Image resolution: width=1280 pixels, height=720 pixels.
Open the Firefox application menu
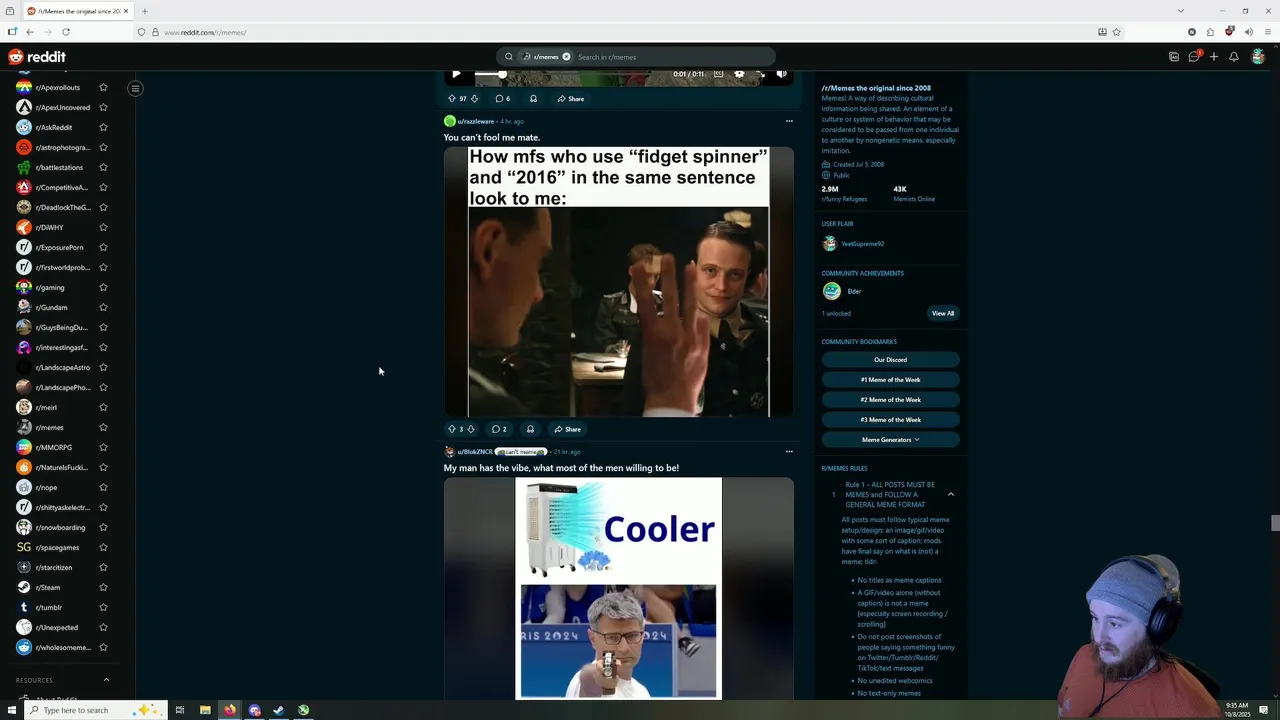[1268, 32]
